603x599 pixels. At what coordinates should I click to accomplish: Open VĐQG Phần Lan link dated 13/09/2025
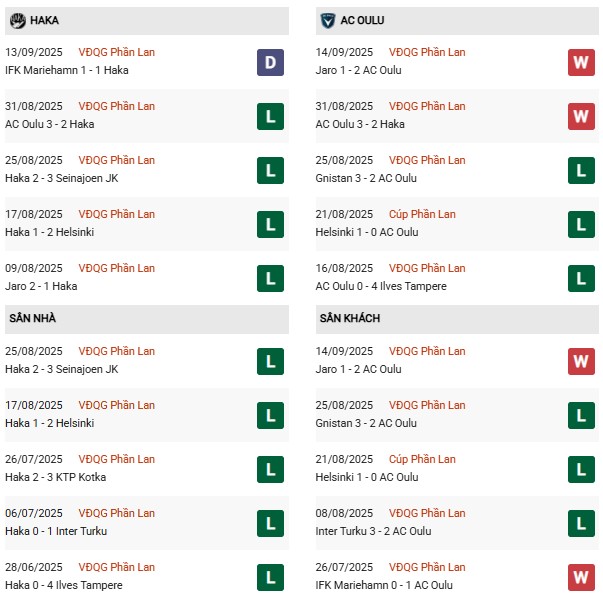[117, 52]
